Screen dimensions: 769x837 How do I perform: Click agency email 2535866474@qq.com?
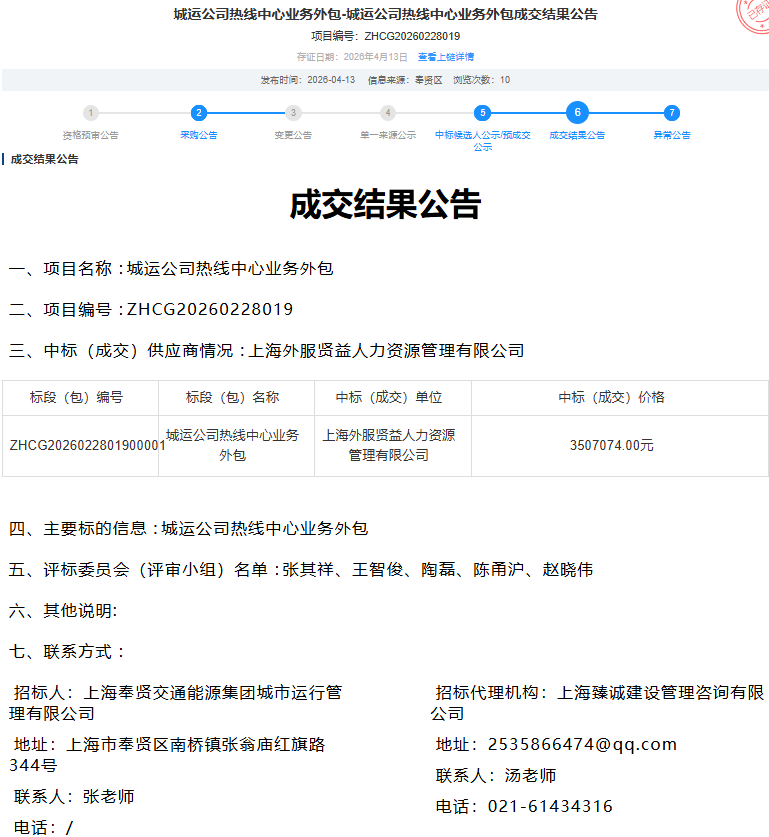(582, 744)
